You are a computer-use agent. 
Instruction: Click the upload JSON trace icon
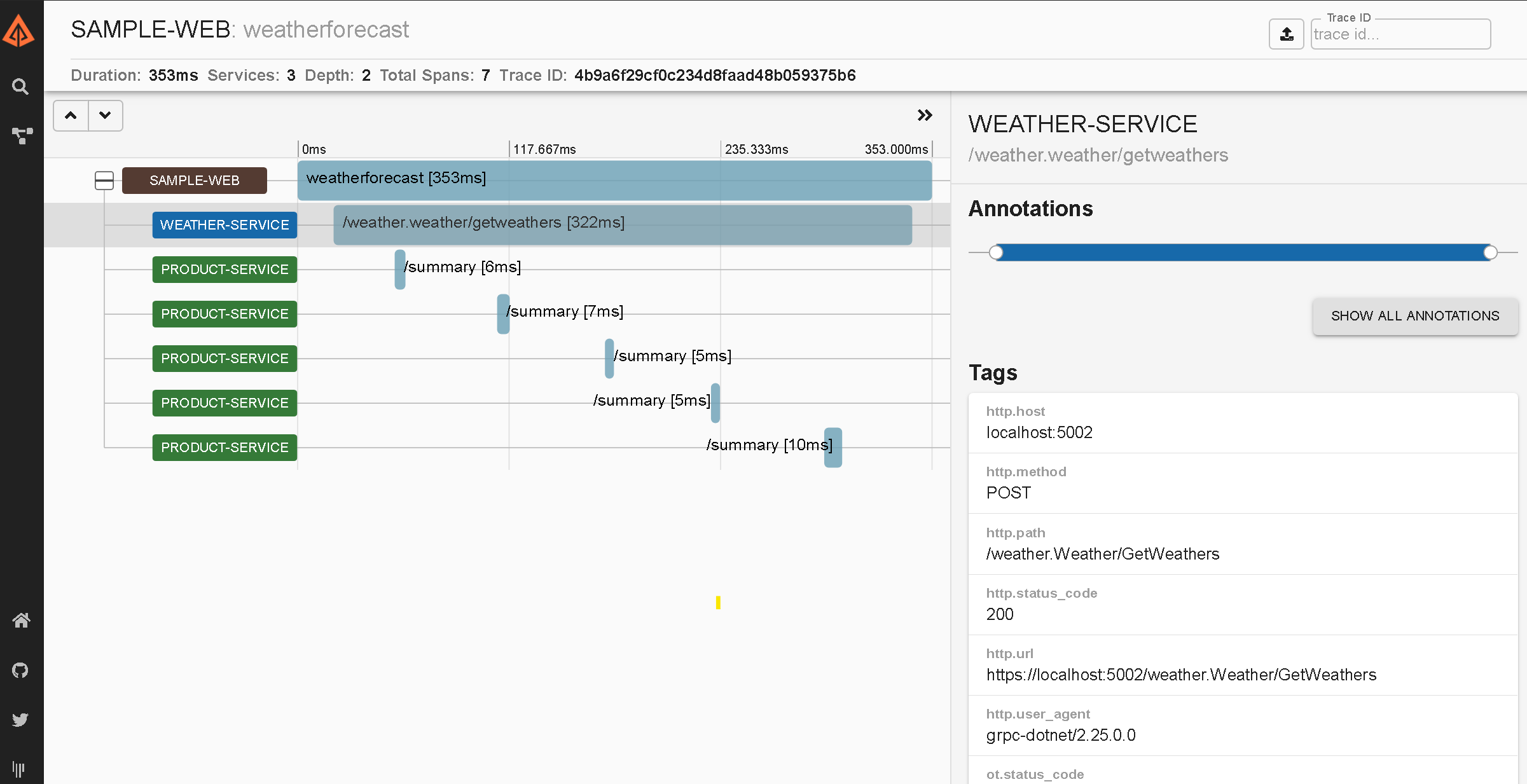point(1286,34)
